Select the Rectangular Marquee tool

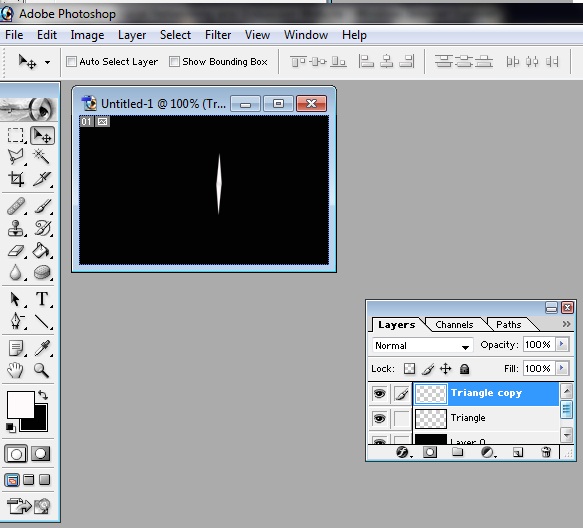(16, 135)
